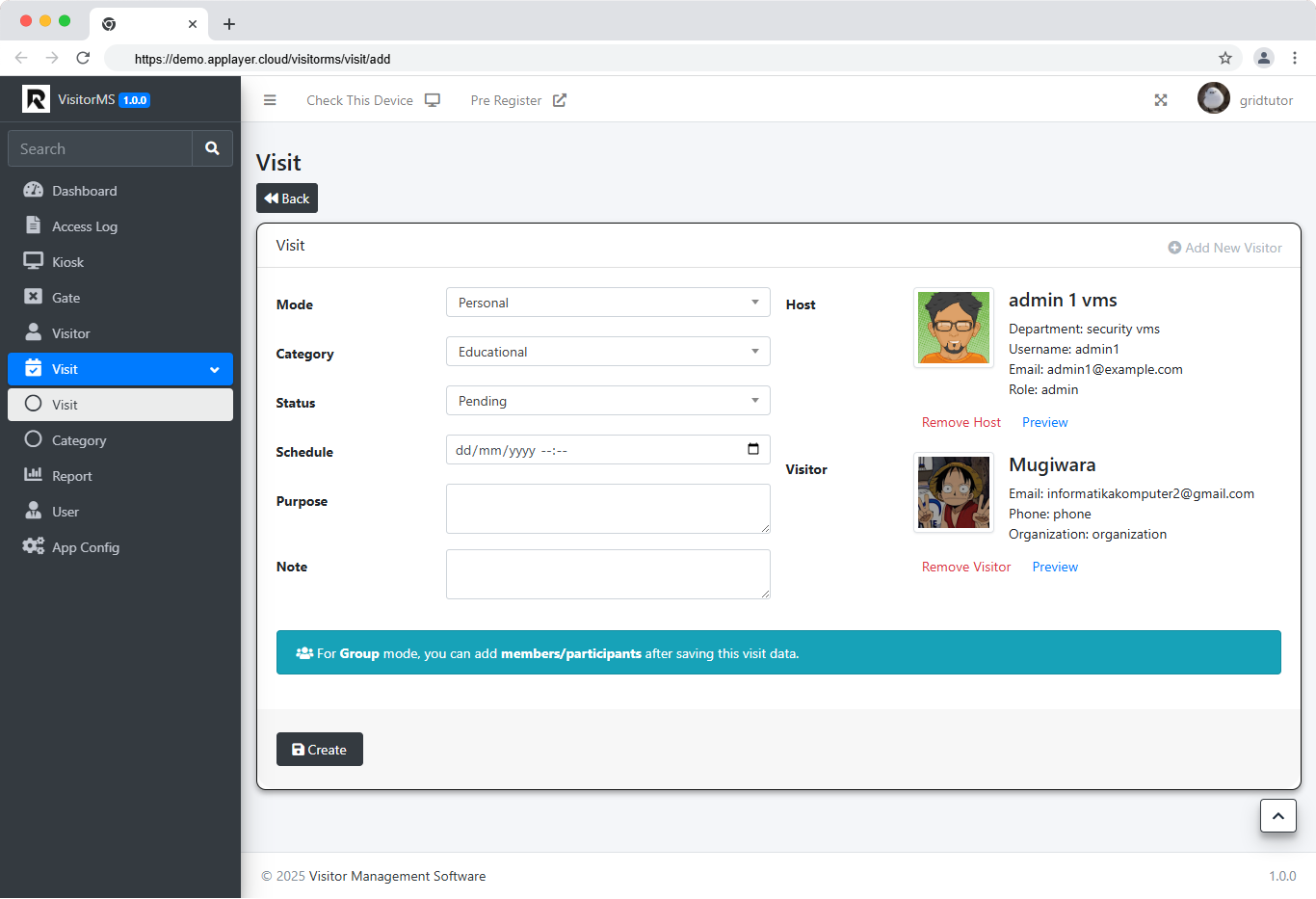Open the calendar picker in Schedule field
The height and width of the screenshot is (899, 1316).
pyautogui.click(x=753, y=449)
